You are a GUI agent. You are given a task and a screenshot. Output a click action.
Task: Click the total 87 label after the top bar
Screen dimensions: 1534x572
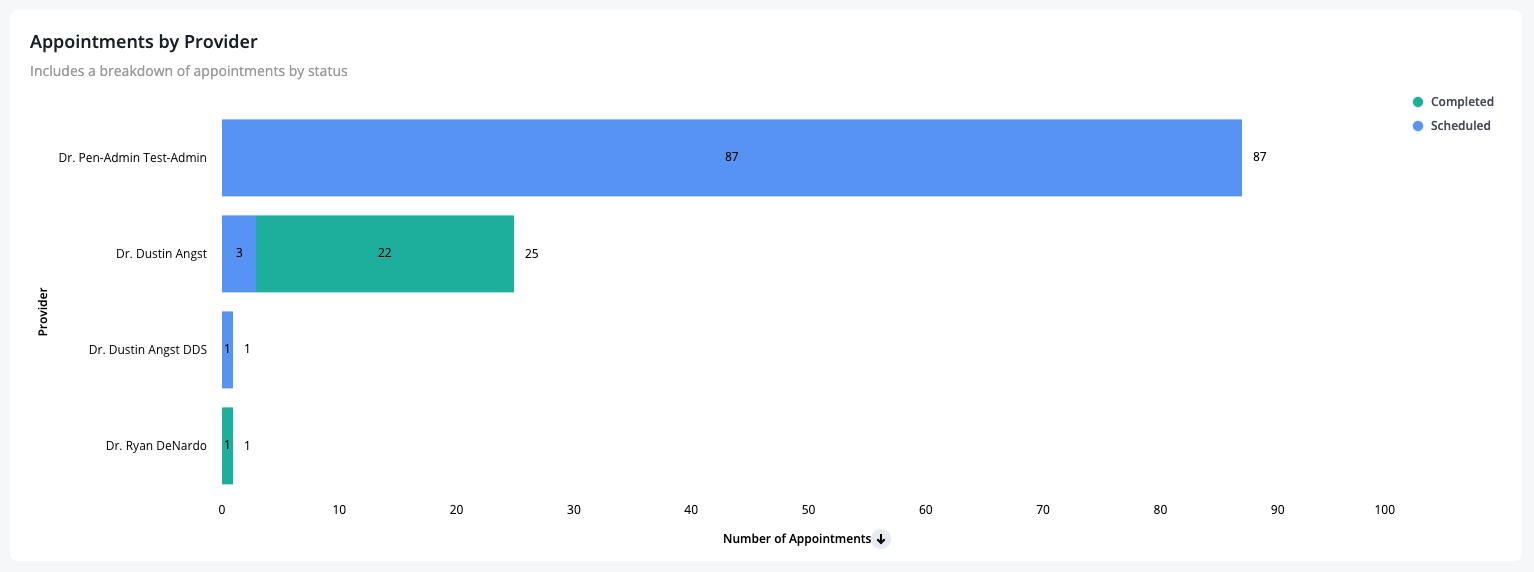1260,158
